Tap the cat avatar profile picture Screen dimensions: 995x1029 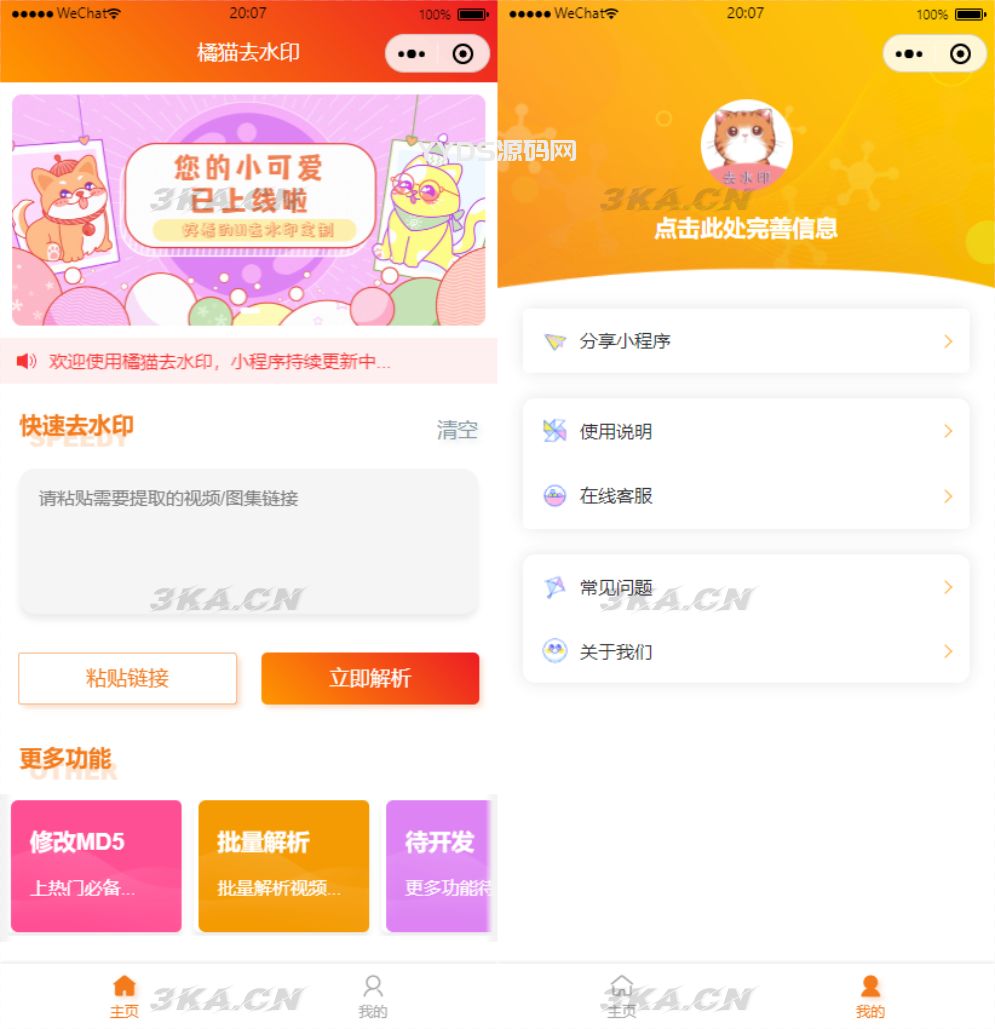point(746,145)
